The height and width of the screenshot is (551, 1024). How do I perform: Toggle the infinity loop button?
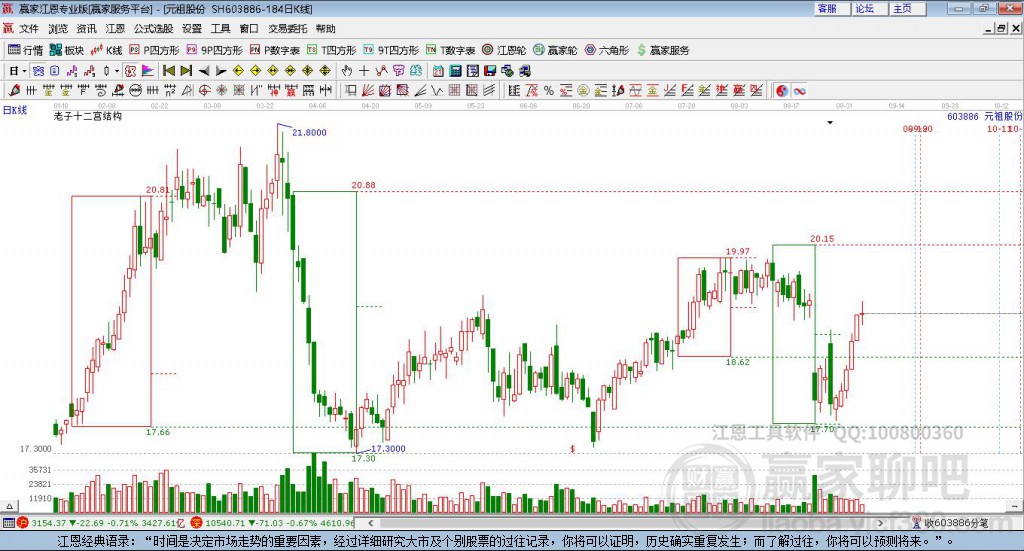click(799, 91)
